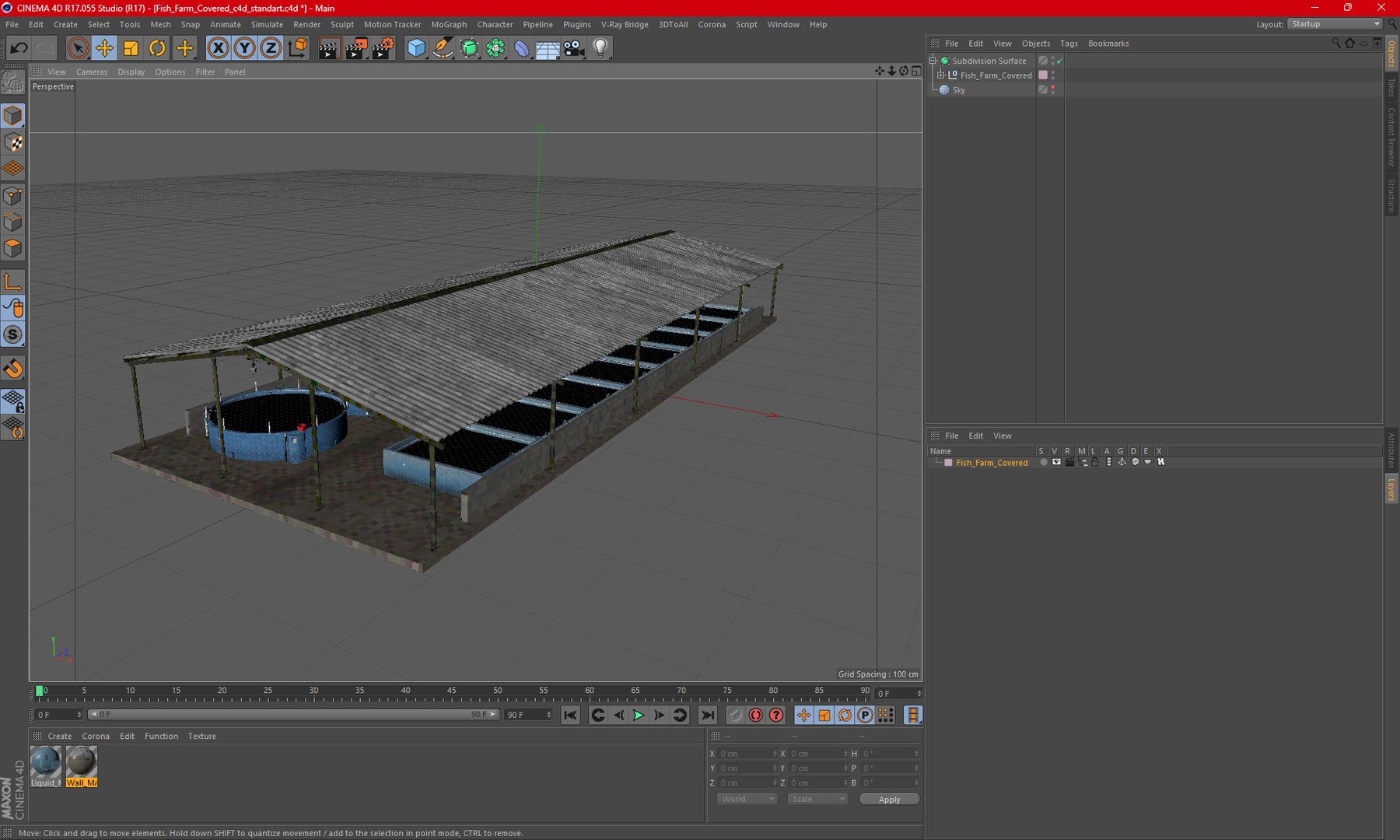This screenshot has width=1400, height=840.
Task: Select the Liquid material thumbnail
Action: click(46, 766)
